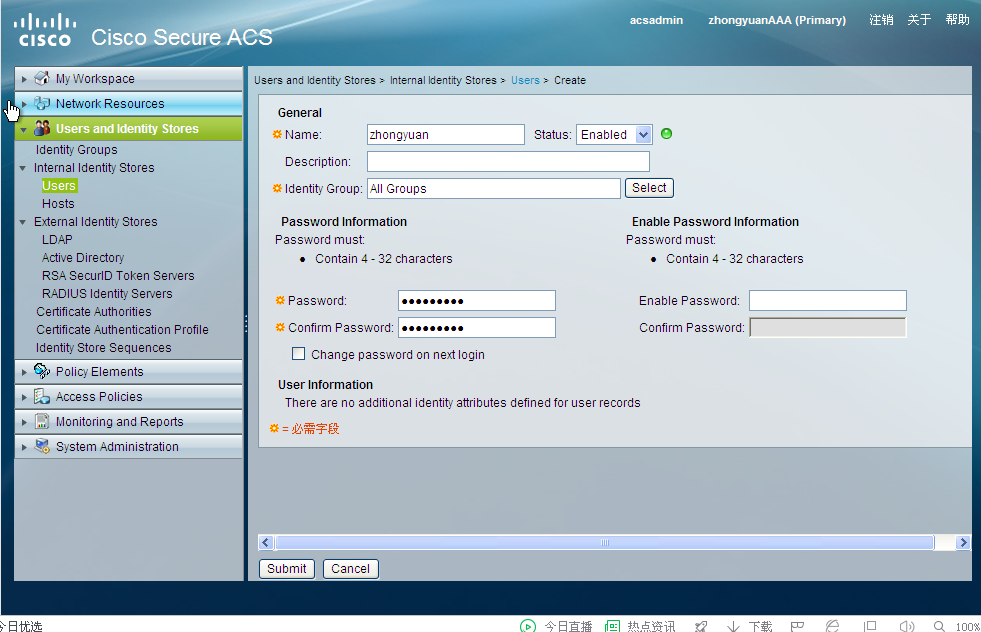The image size is (981, 632).
Task: Click the horizontal scrollbar thumb
Action: [x=604, y=543]
